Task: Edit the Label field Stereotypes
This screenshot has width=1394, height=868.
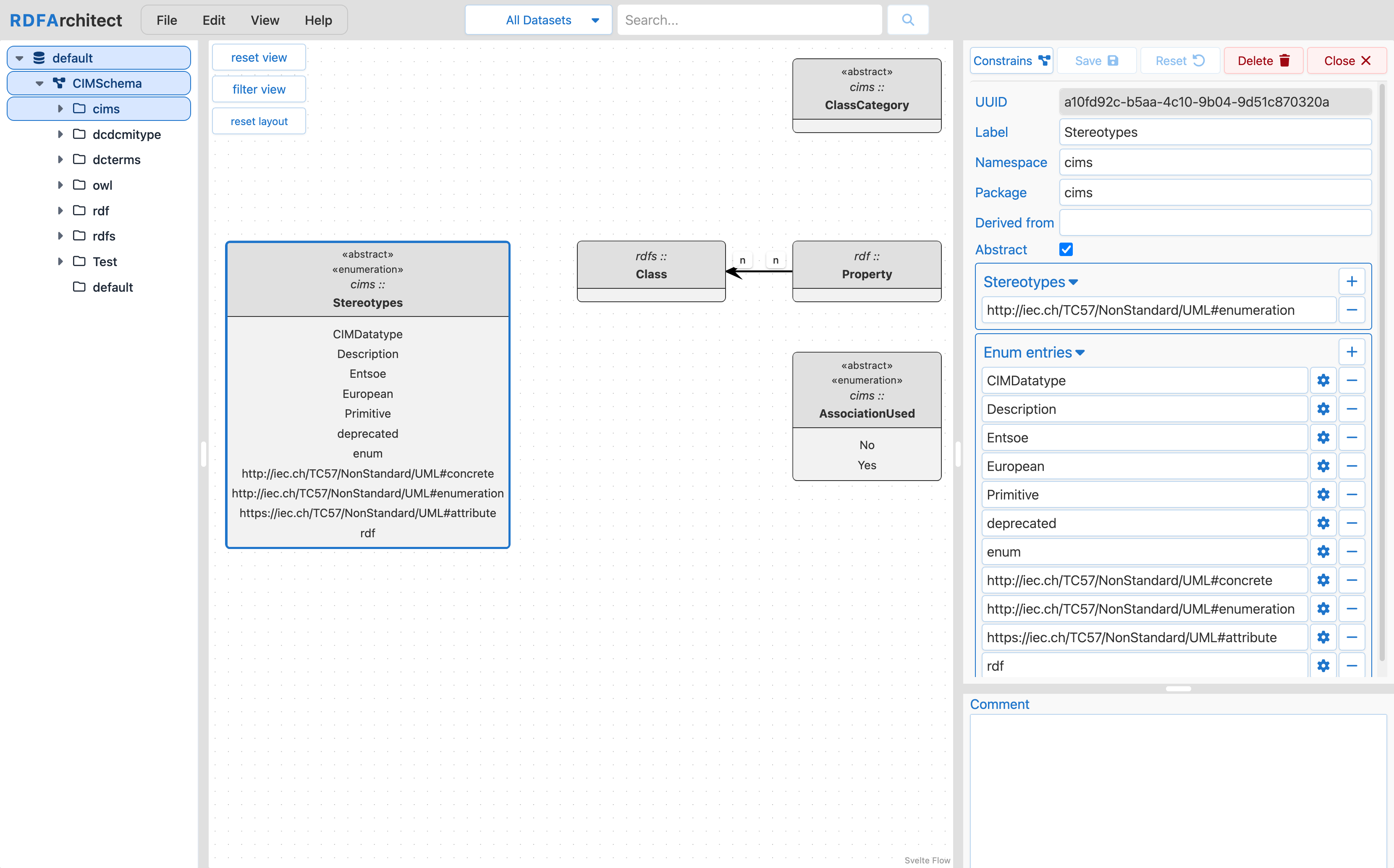Action: (1215, 132)
